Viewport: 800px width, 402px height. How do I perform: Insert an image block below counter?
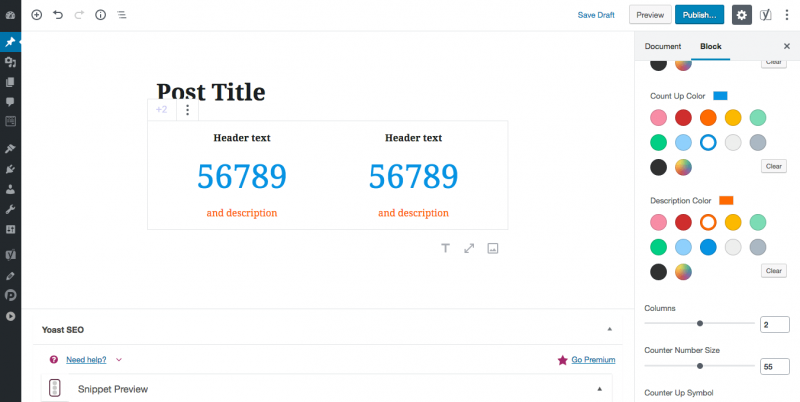point(492,248)
